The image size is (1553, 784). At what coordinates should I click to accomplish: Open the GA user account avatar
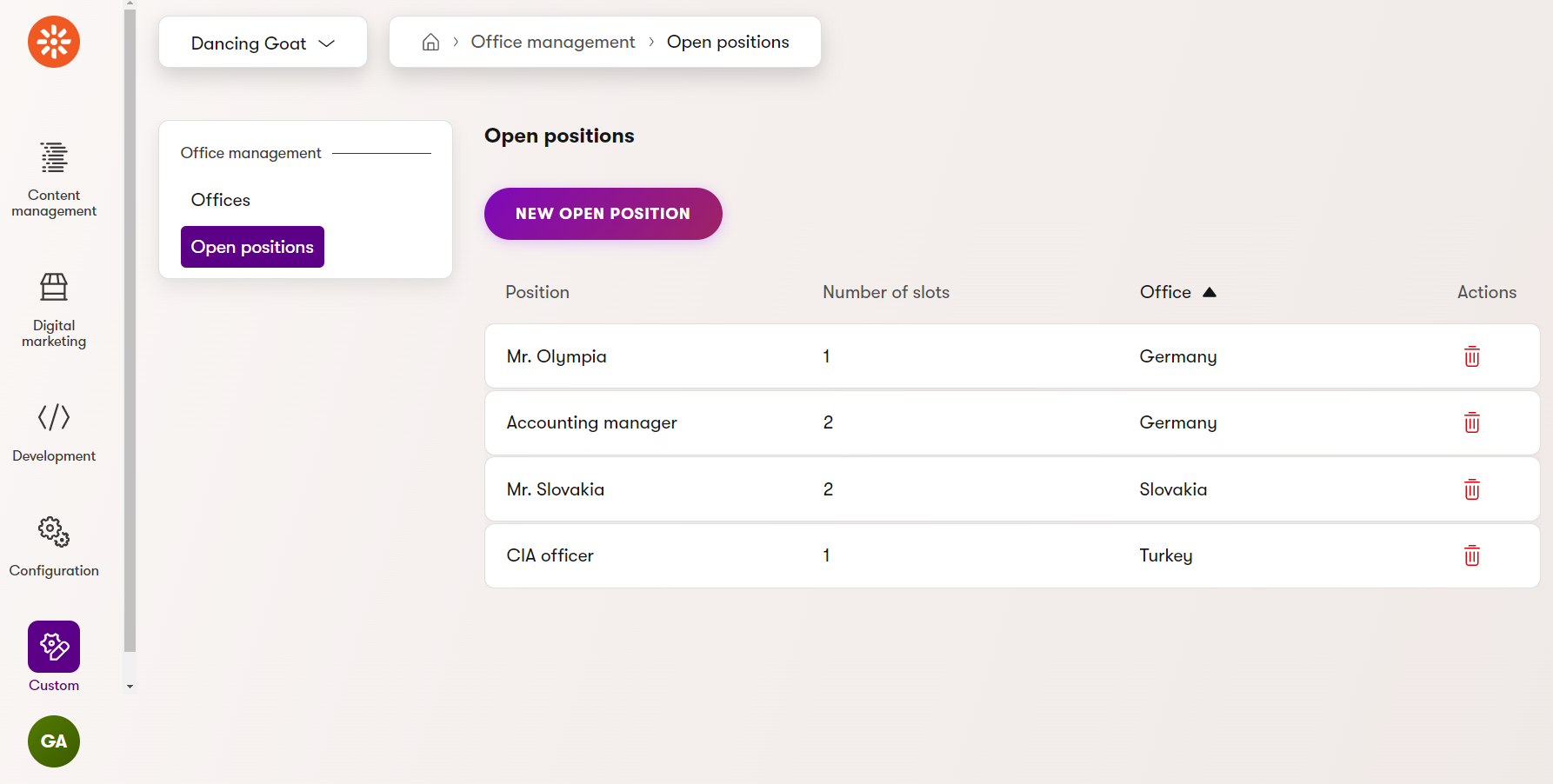[x=54, y=741]
